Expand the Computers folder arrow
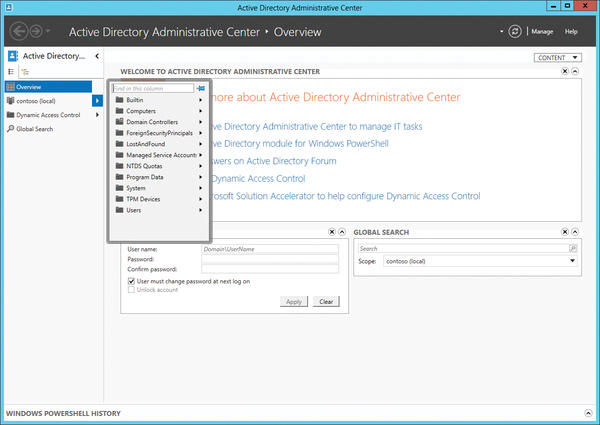 coord(200,111)
